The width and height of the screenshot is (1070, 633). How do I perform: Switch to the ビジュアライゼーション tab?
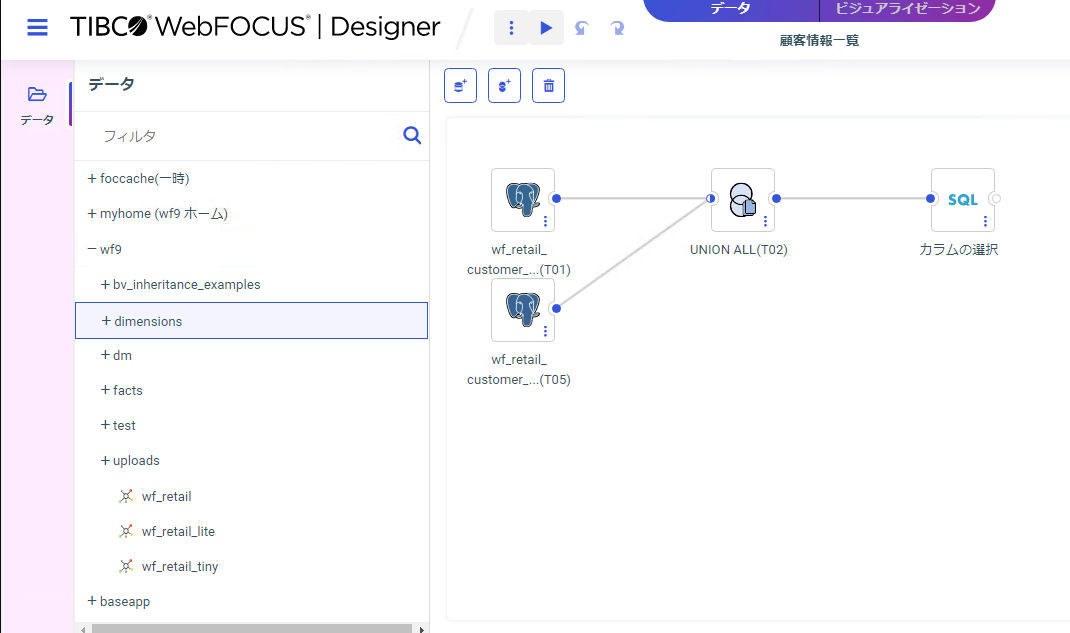click(908, 10)
